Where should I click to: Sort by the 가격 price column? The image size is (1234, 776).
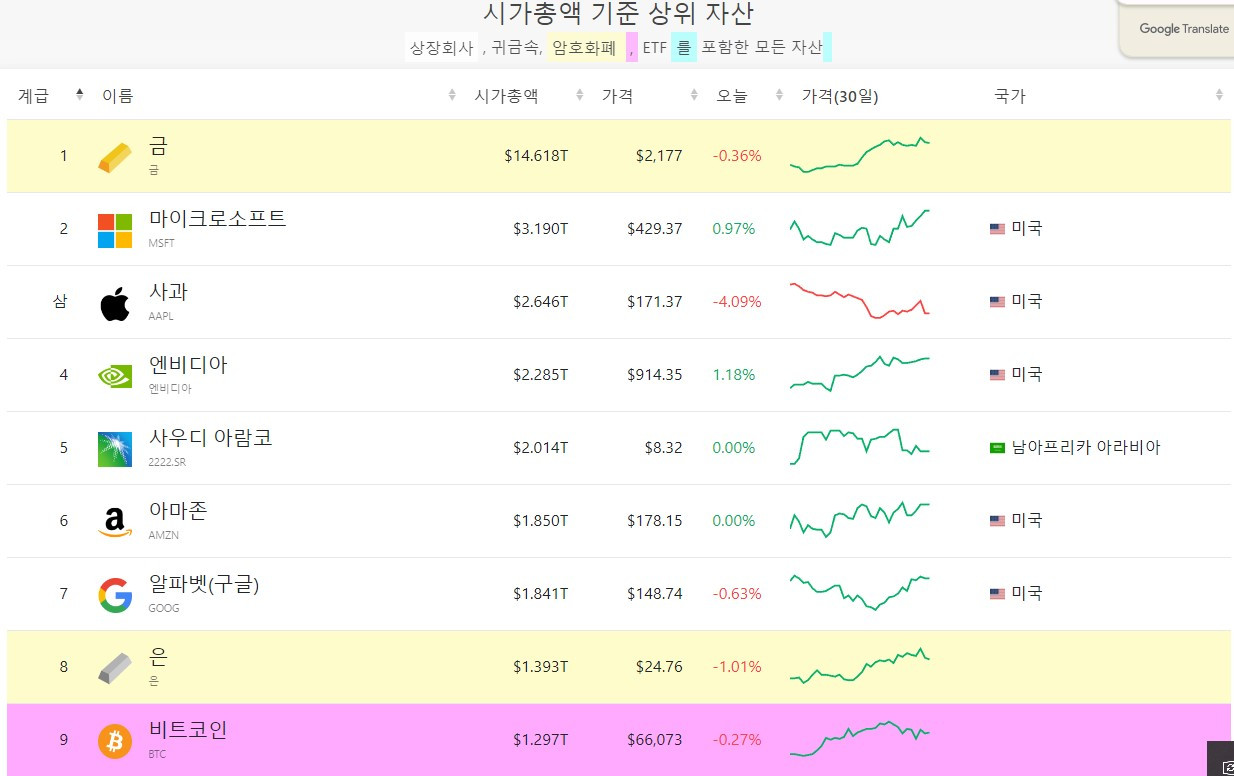[x=647, y=96]
